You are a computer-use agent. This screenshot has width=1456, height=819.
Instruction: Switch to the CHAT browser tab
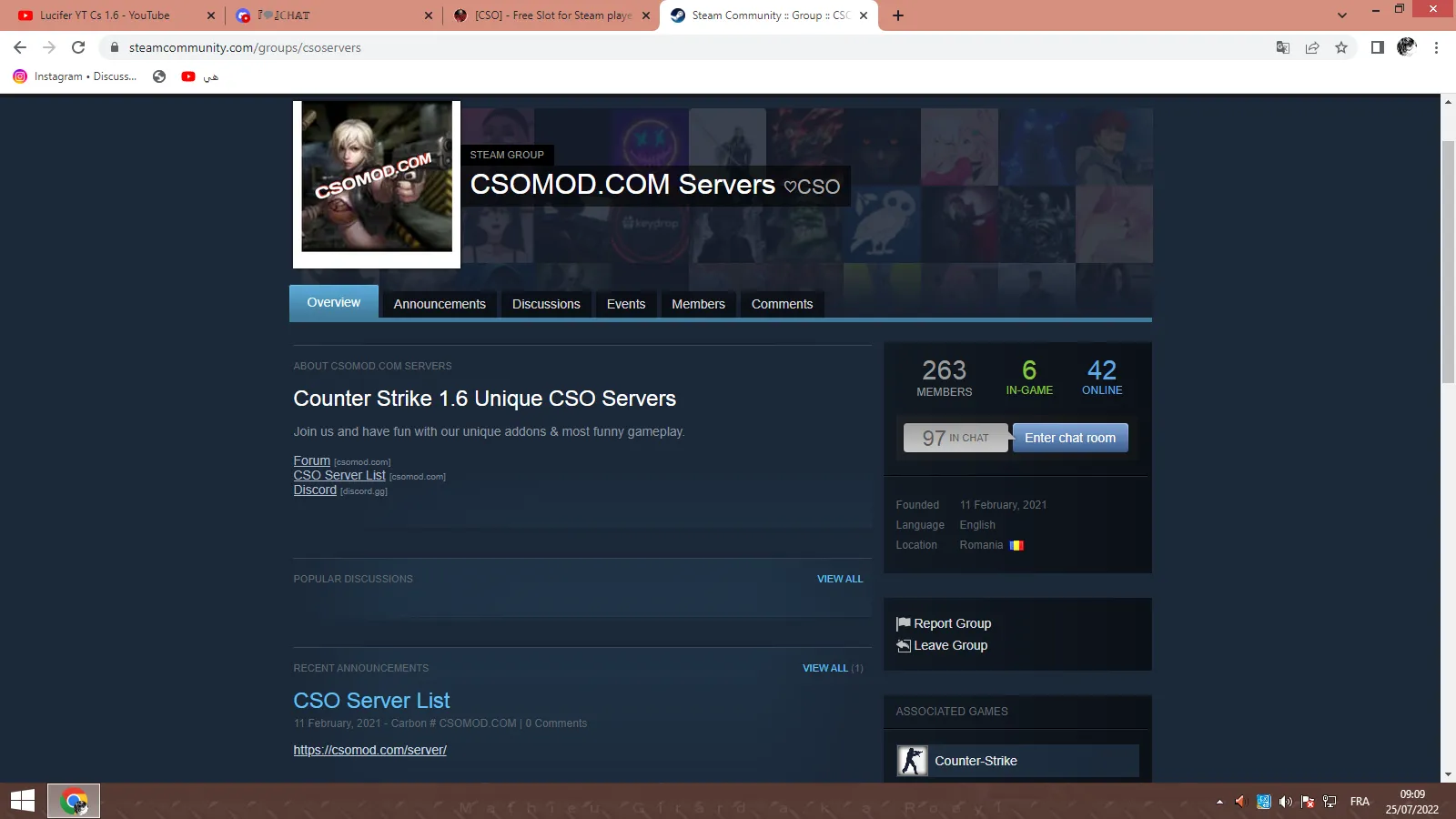point(333,15)
